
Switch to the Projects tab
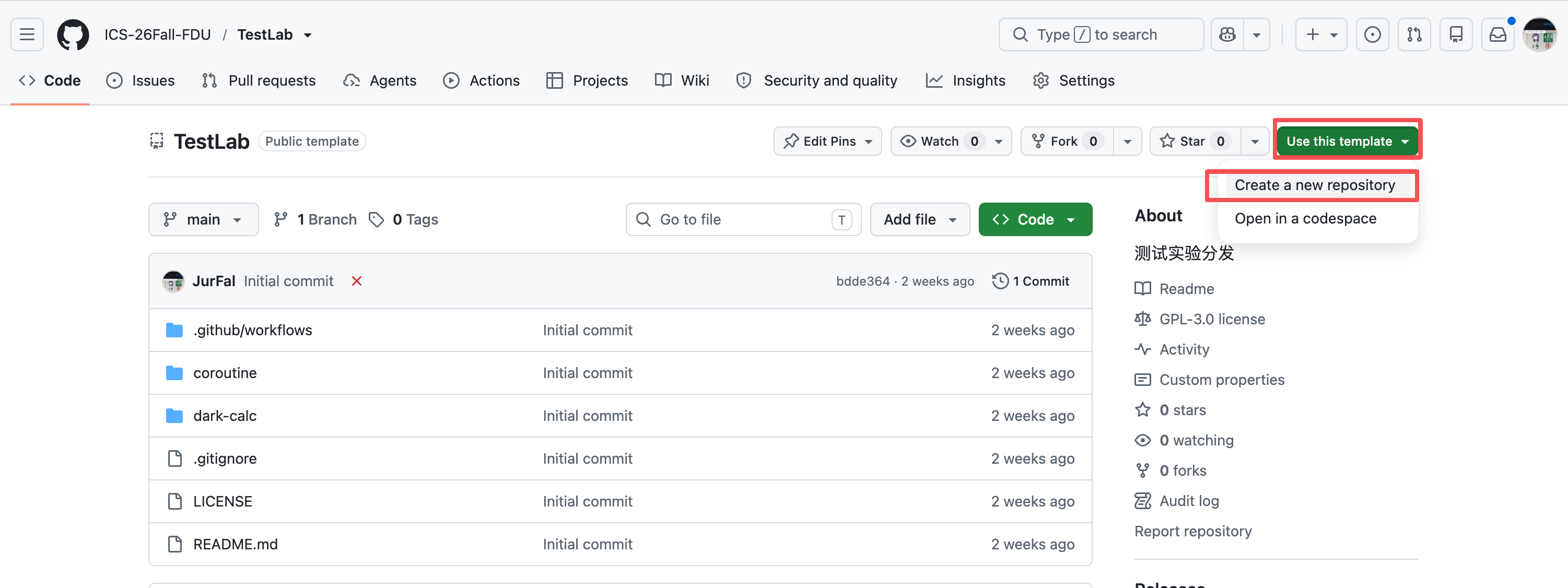point(587,80)
